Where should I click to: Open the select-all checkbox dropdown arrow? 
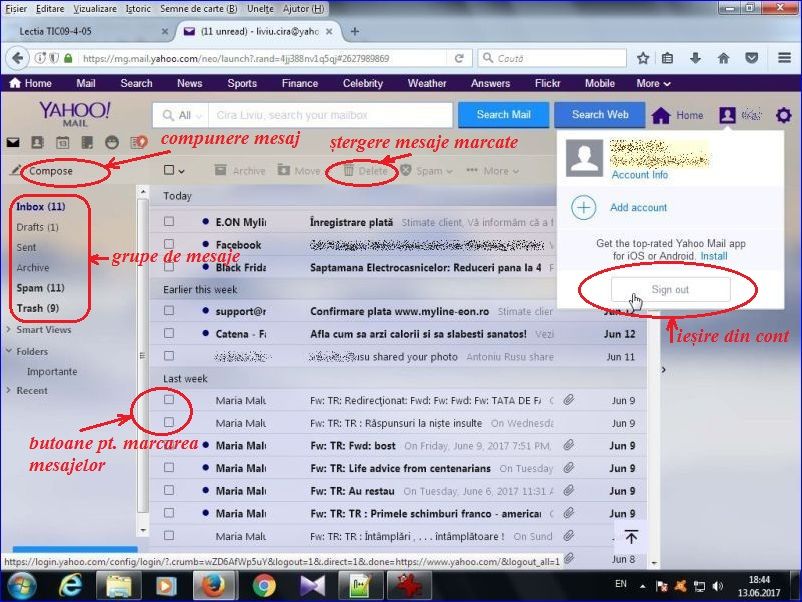click(182, 171)
